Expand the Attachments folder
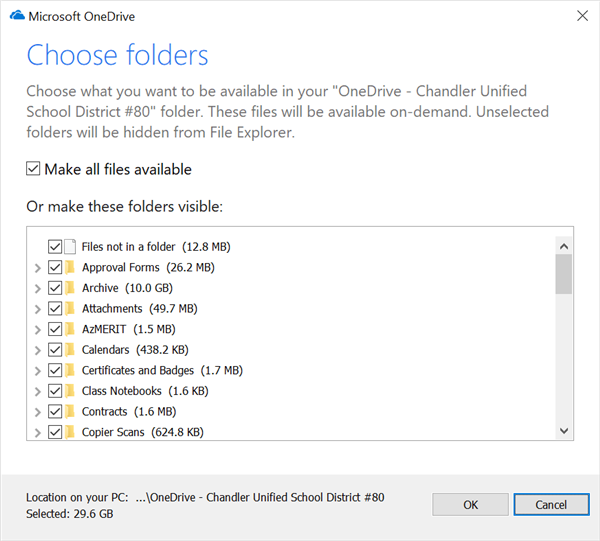600x541 pixels. pos(38,309)
